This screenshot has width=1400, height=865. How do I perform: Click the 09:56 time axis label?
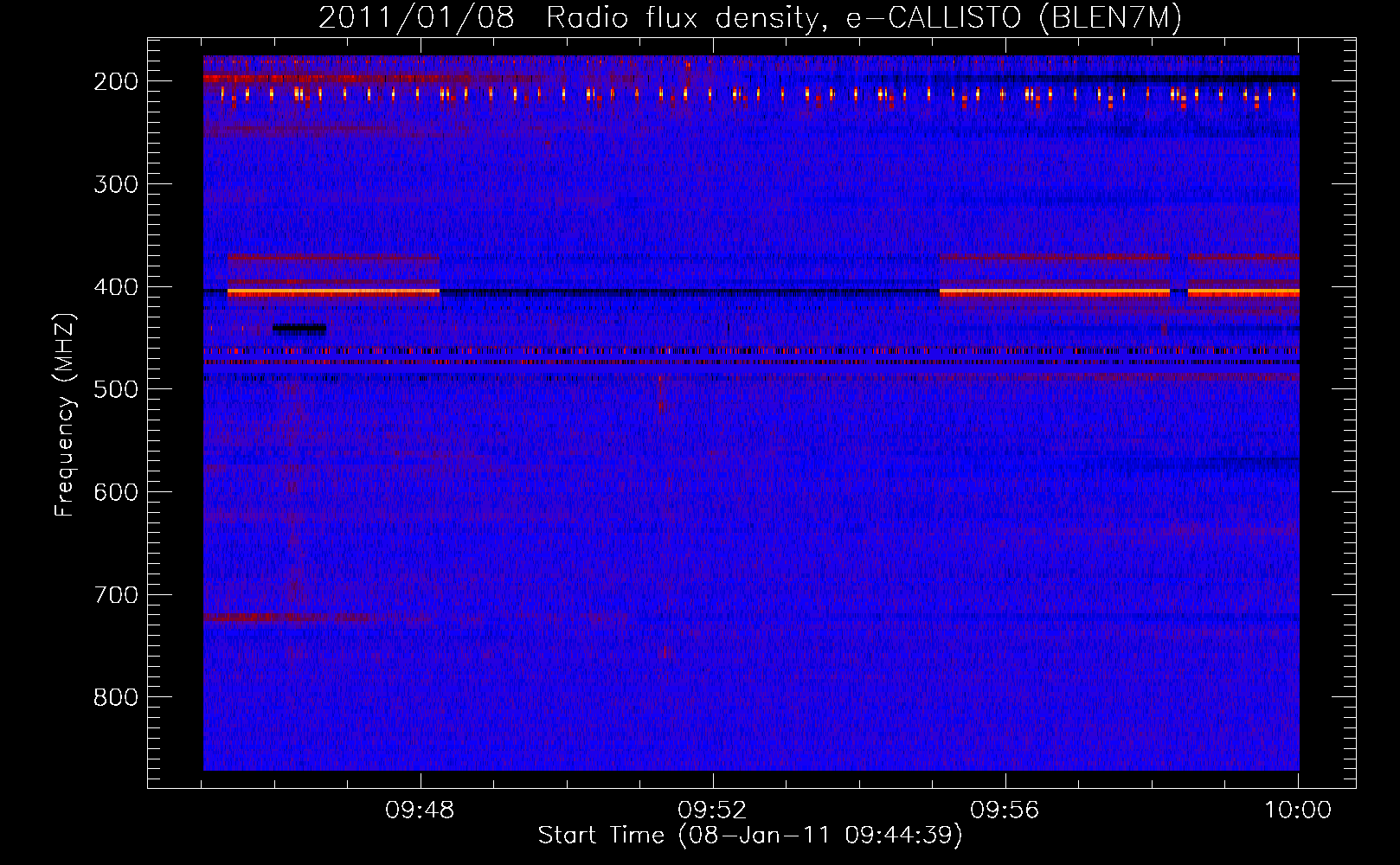(1005, 811)
